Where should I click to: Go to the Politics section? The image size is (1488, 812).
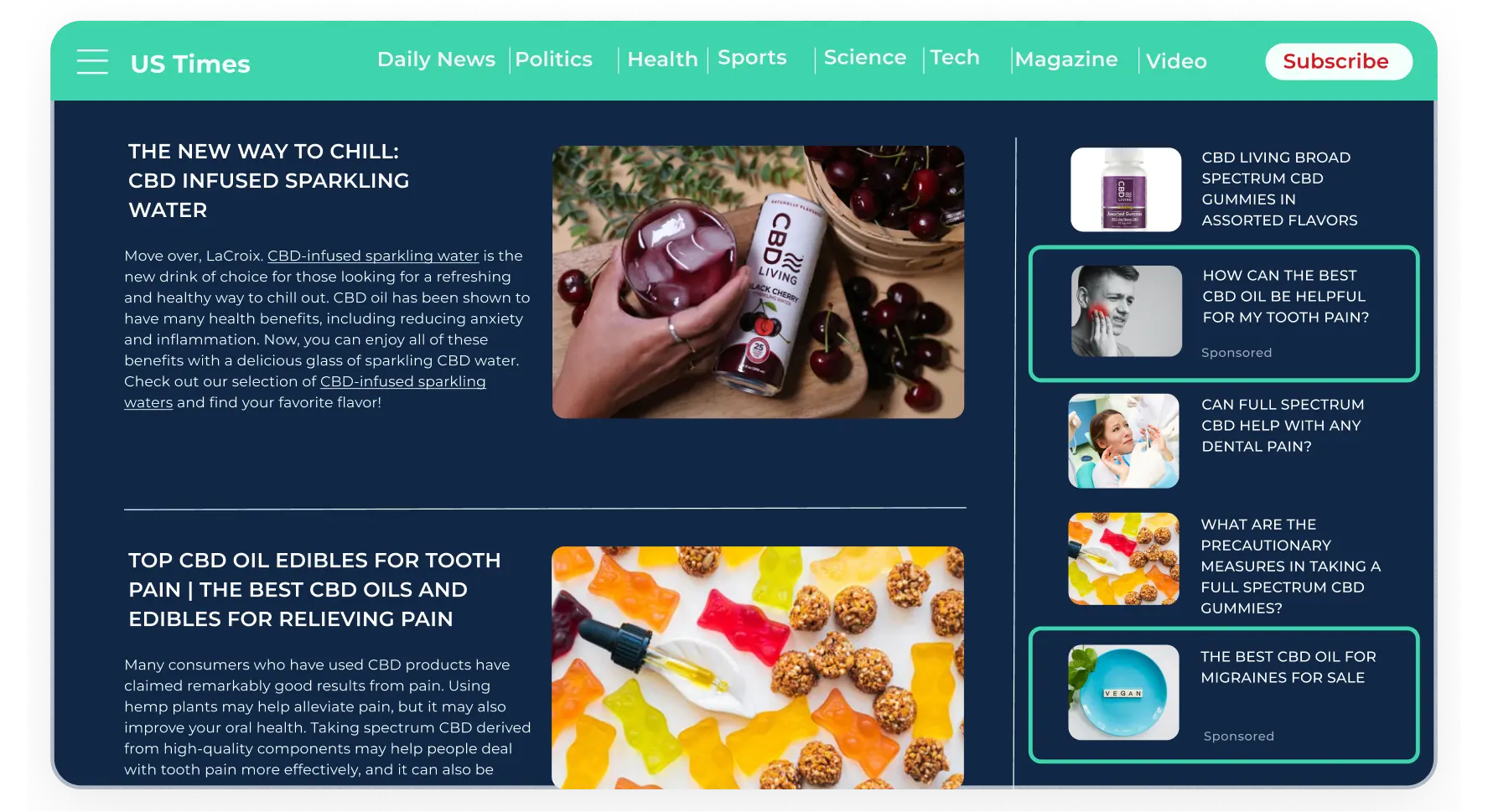tap(553, 59)
